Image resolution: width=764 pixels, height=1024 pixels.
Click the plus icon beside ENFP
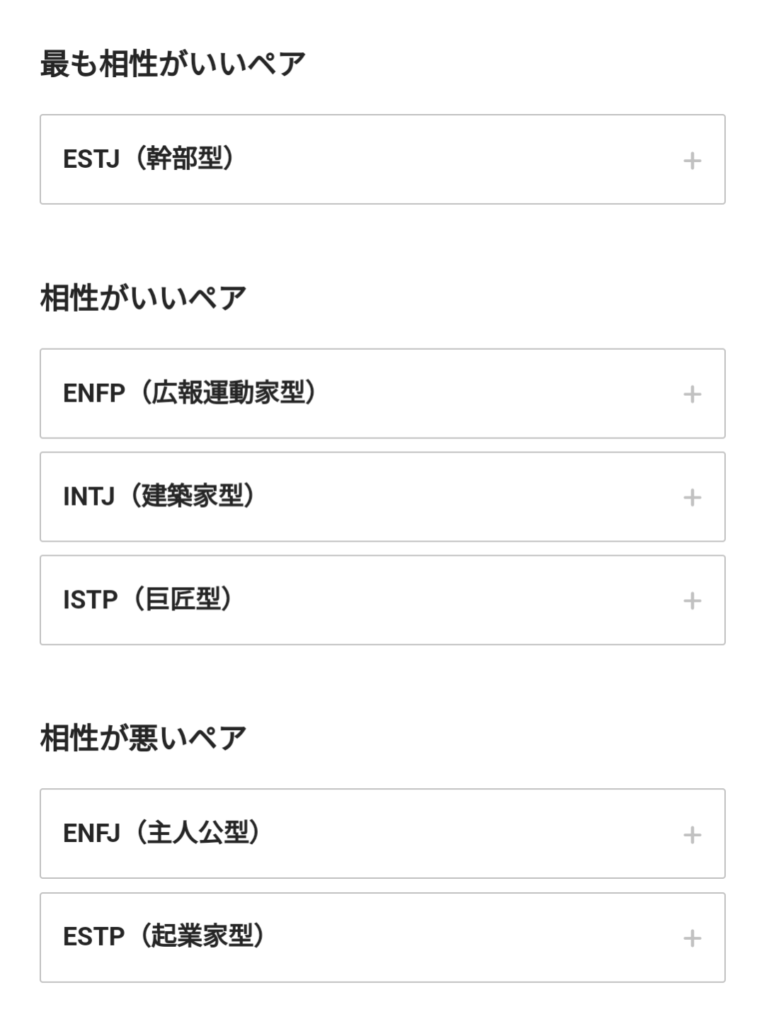pyautogui.click(x=691, y=394)
